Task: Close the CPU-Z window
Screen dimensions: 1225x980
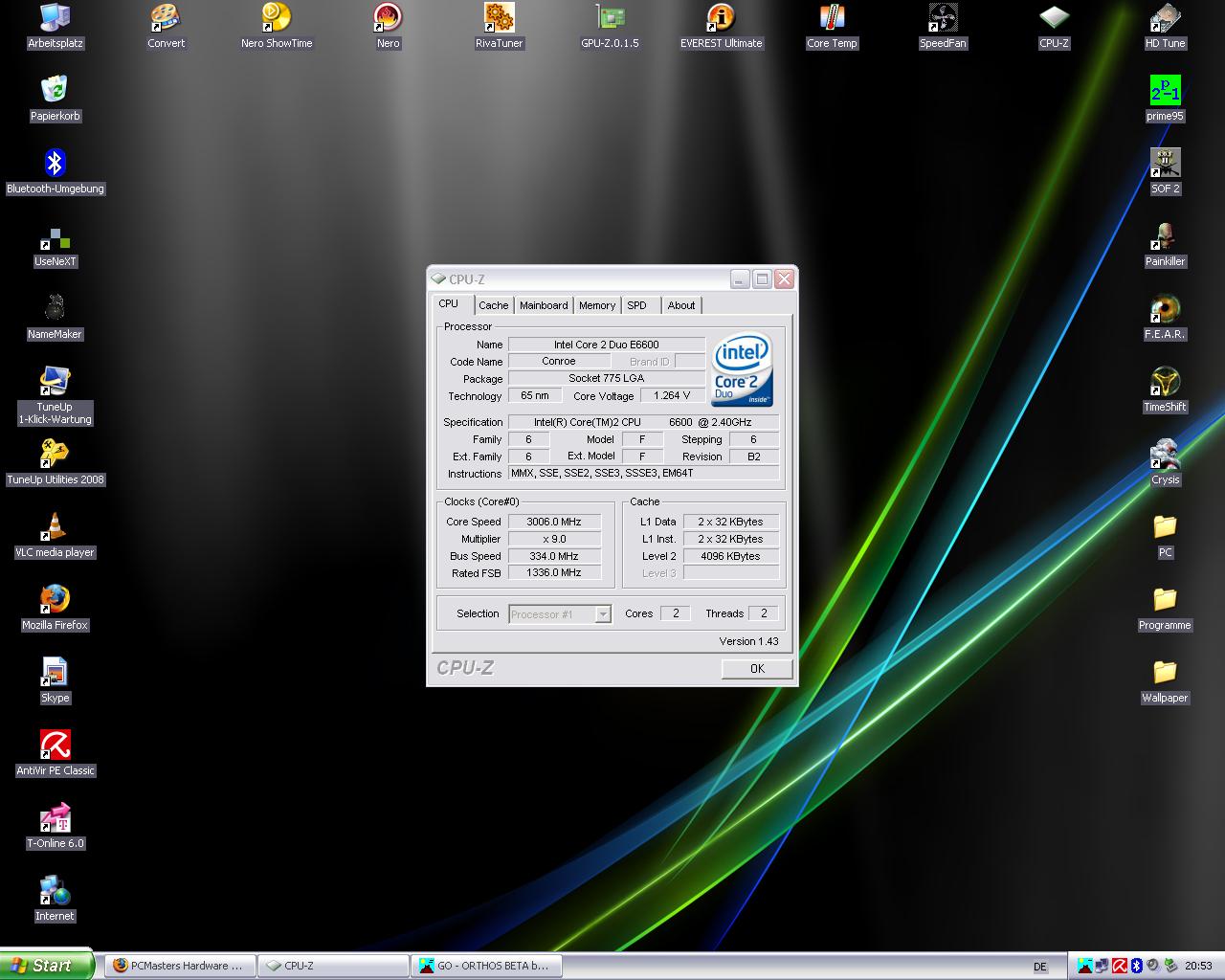Action: coord(784,279)
